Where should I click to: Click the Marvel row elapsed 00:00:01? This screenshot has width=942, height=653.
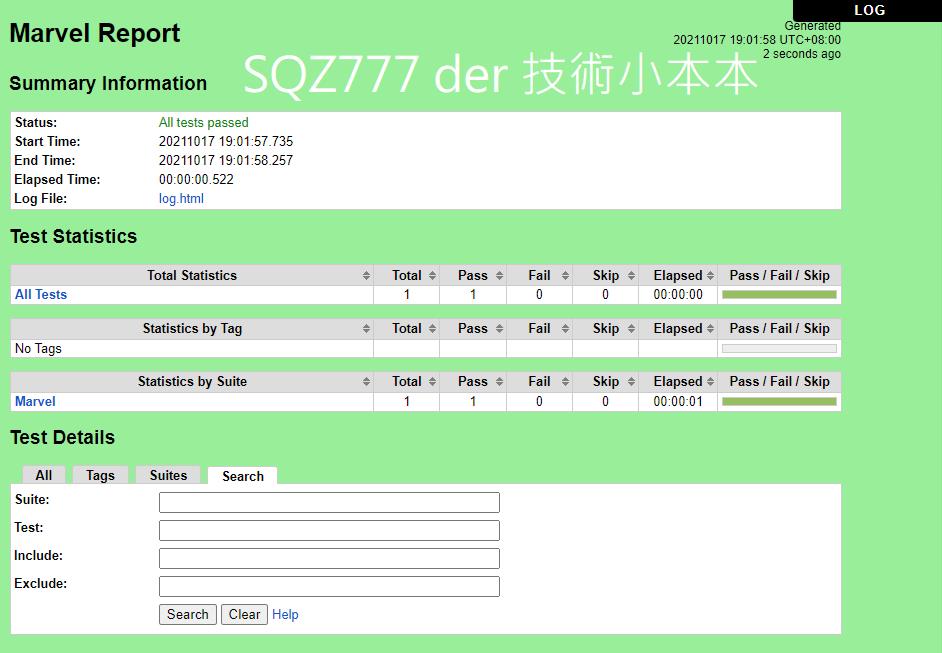[x=678, y=401]
